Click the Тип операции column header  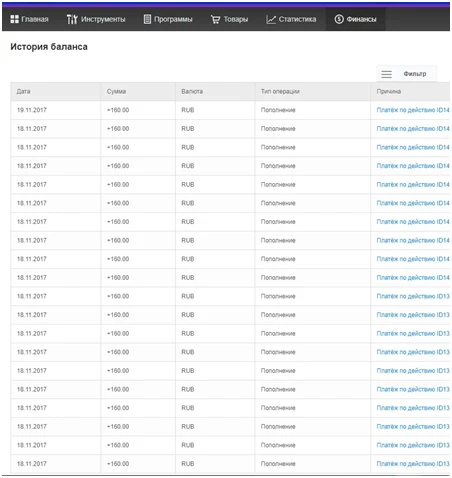(x=280, y=91)
